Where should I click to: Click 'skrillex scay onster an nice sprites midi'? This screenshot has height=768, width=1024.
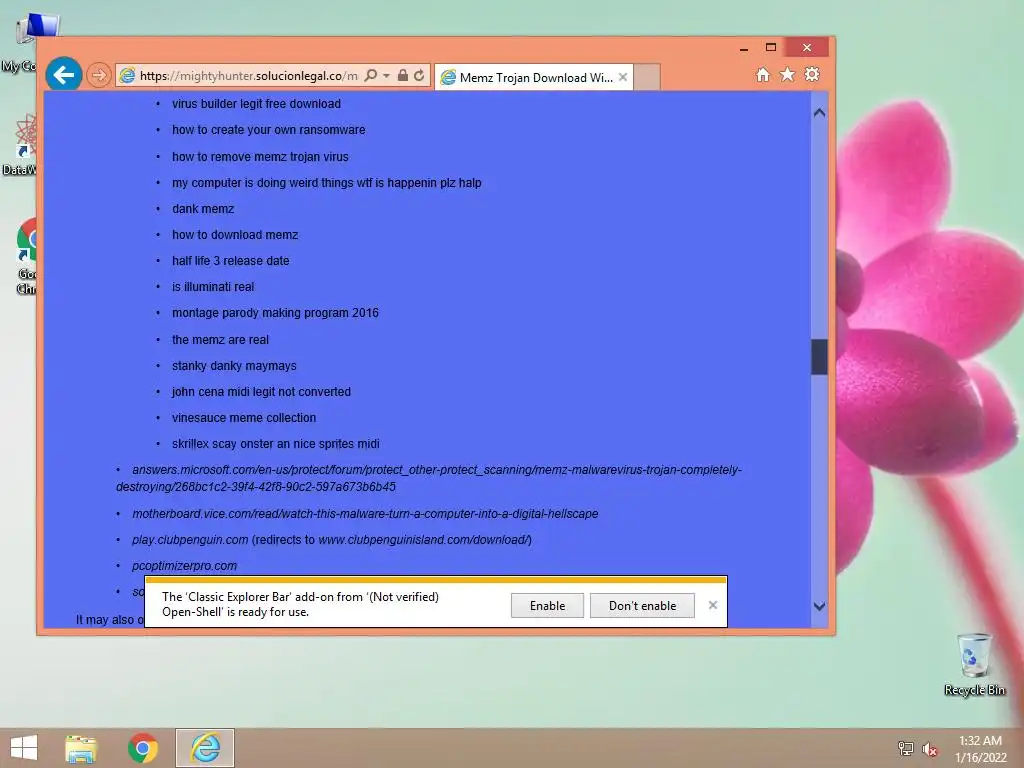(276, 444)
